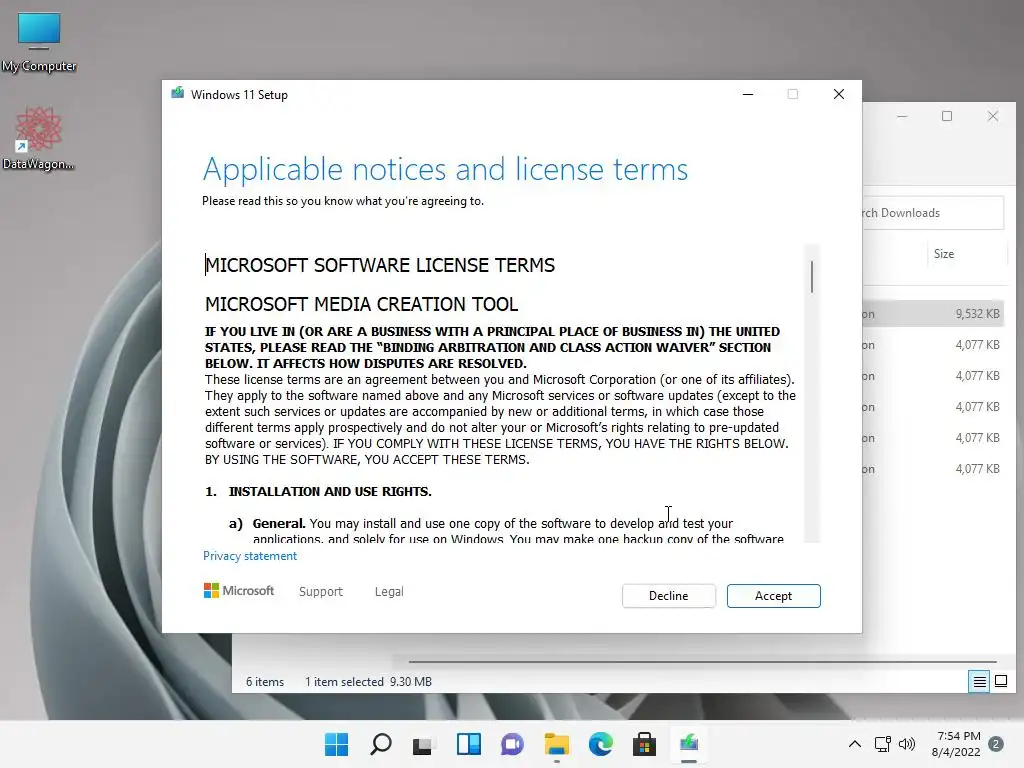Screen dimensions: 1024x768
Task: Select the 9,532 KB file row in Explorer
Action: 934,314
